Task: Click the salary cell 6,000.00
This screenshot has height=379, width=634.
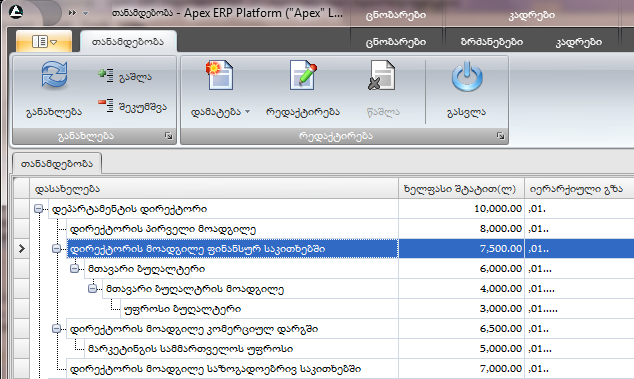Action: (461, 269)
